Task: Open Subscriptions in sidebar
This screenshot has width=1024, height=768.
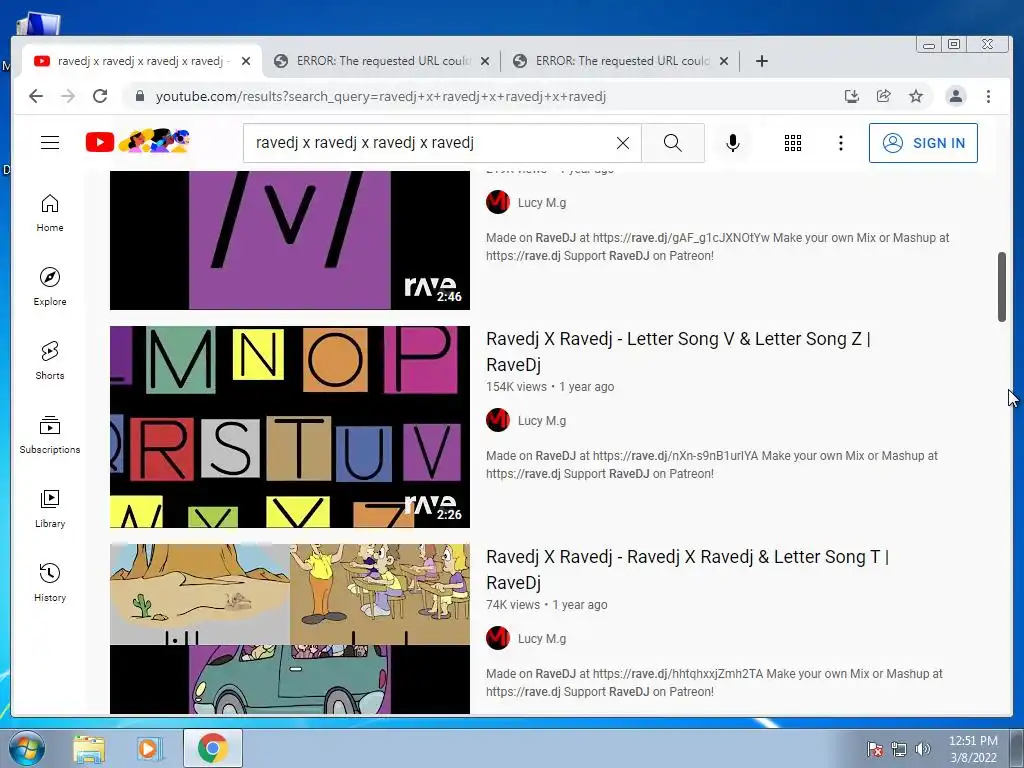Action: [x=50, y=435]
